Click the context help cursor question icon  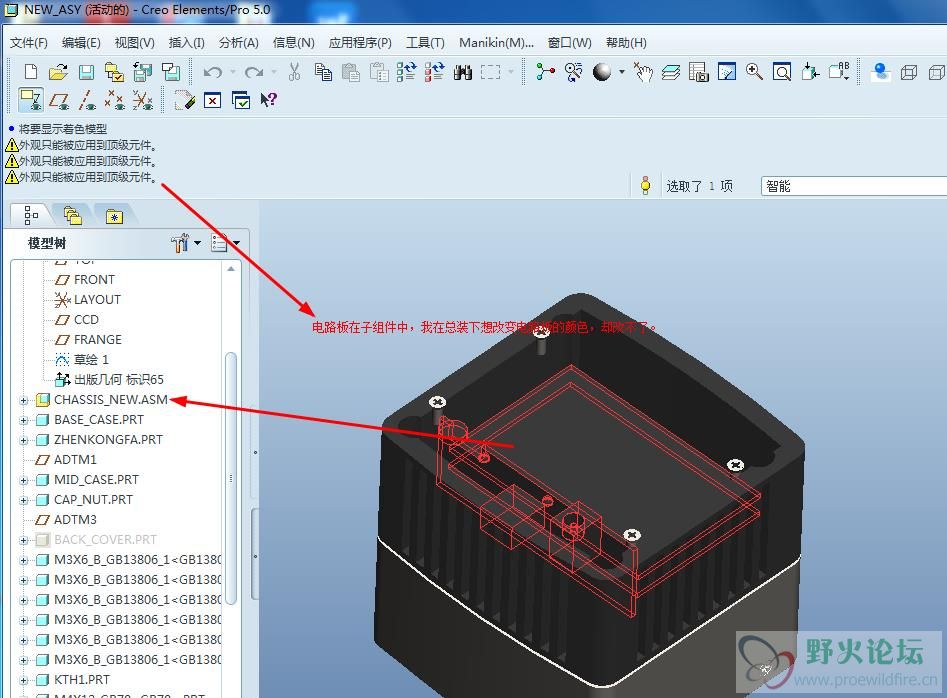(268, 100)
